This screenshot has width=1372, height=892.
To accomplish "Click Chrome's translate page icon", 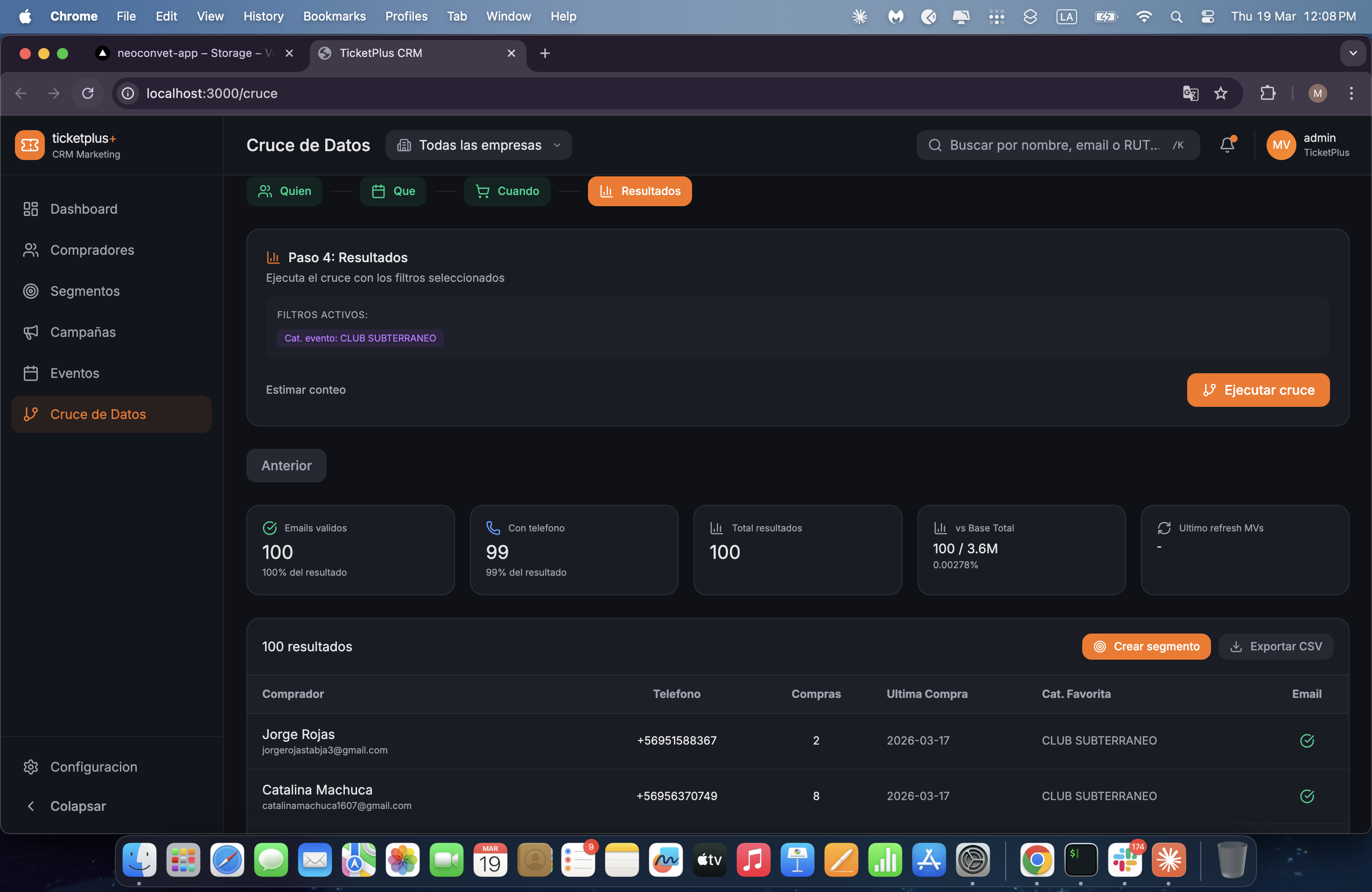I will [1190, 93].
